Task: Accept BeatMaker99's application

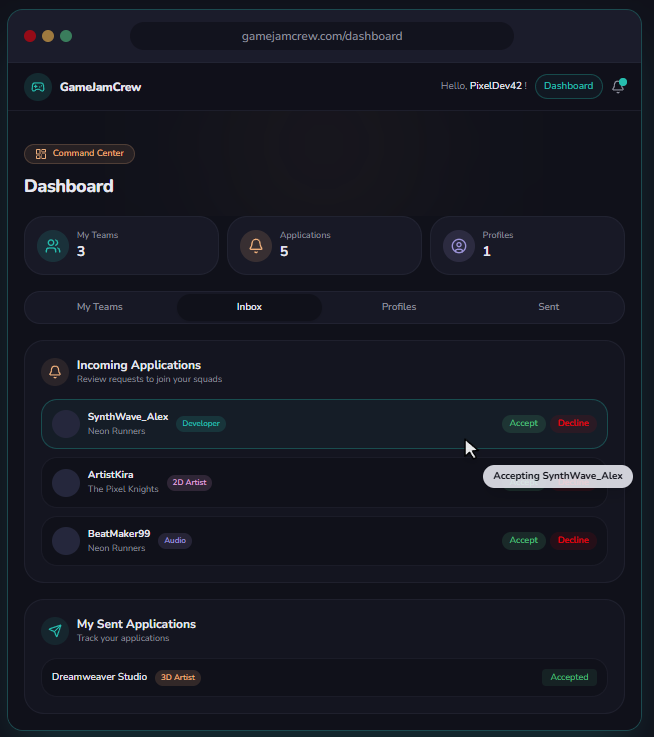Action: [x=524, y=541]
